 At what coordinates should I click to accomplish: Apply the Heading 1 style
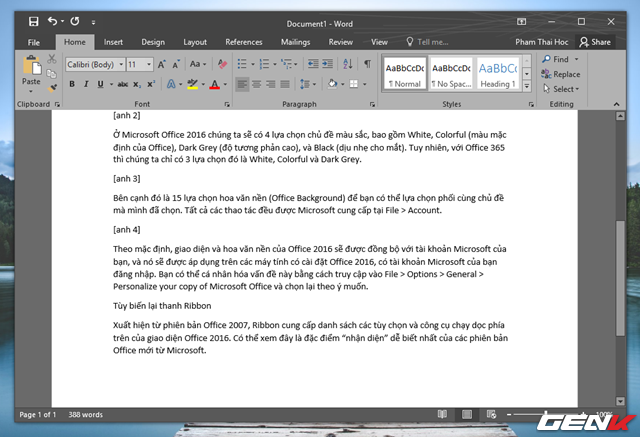(498, 73)
